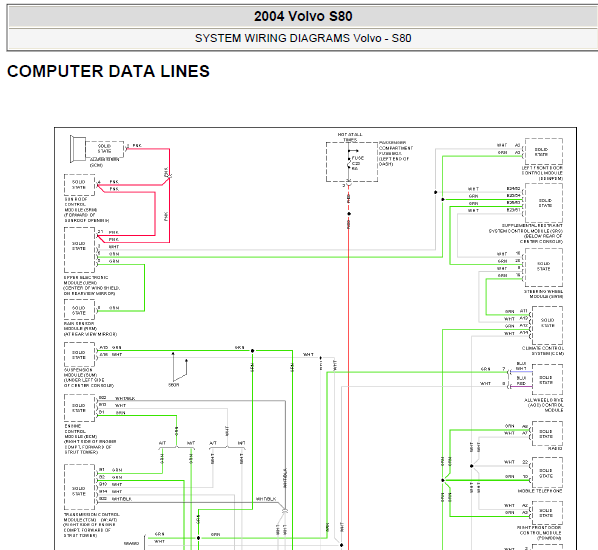Click the Left Front Door Control Module label

[x=542, y=173]
